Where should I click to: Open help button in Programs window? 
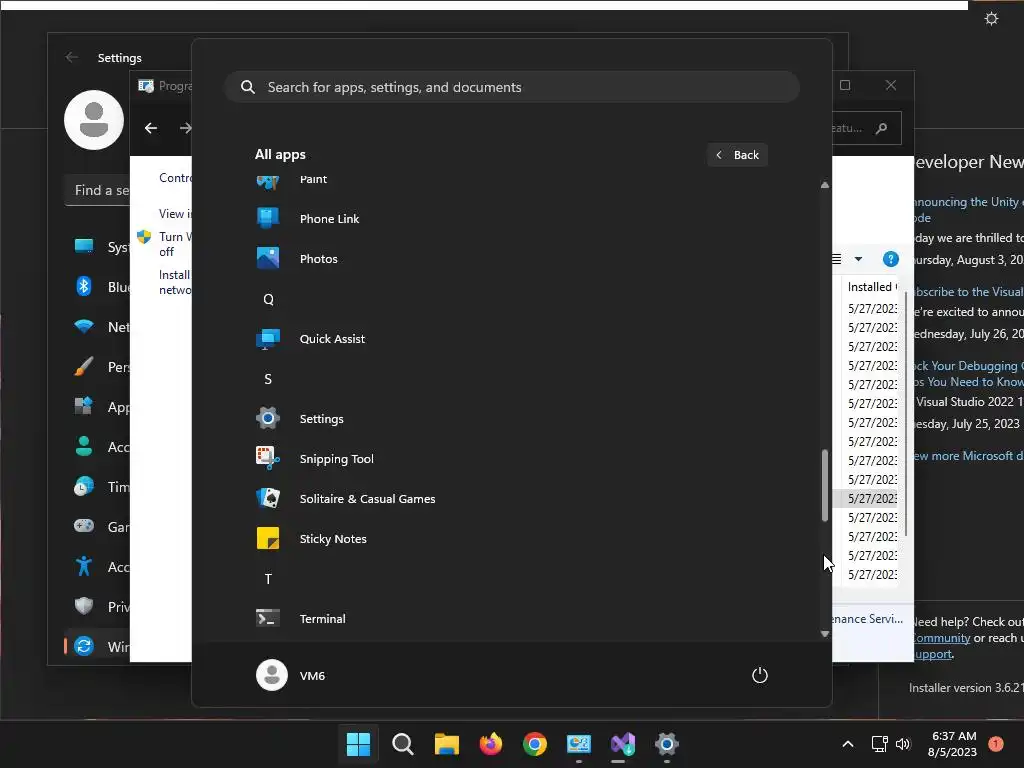890,259
